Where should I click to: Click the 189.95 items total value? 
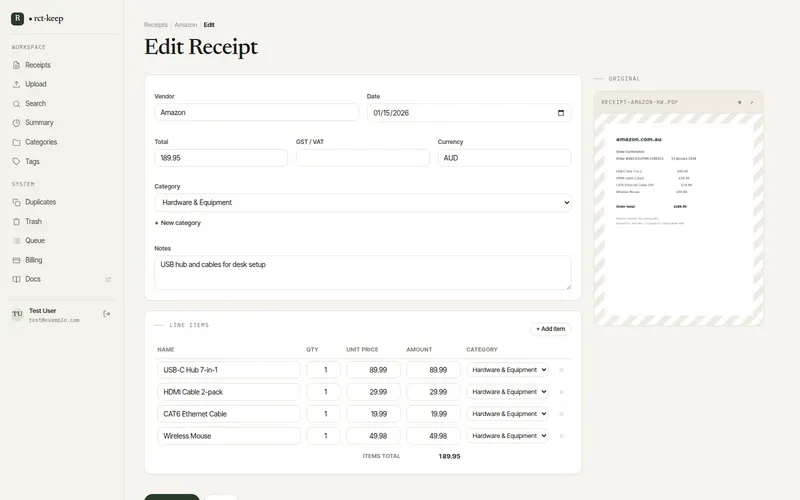[x=449, y=456]
